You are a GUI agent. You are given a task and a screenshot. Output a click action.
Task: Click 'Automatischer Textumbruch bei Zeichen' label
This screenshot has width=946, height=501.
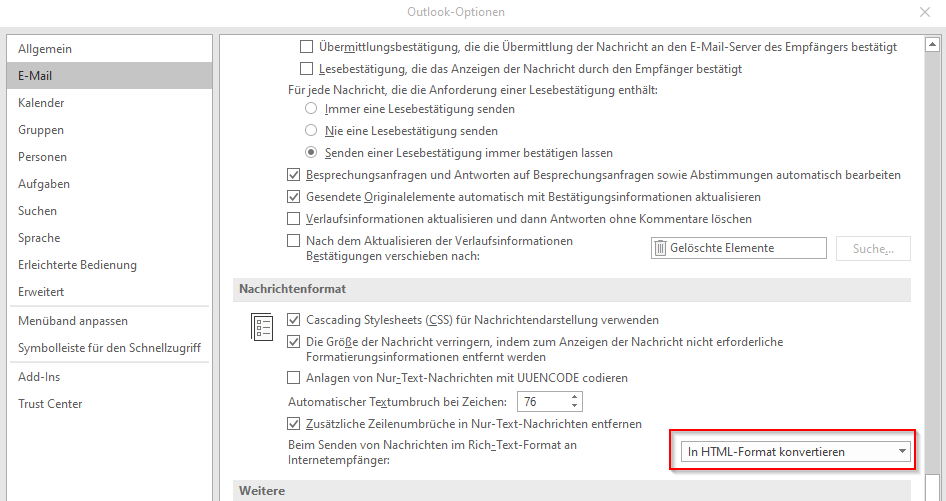click(x=398, y=401)
